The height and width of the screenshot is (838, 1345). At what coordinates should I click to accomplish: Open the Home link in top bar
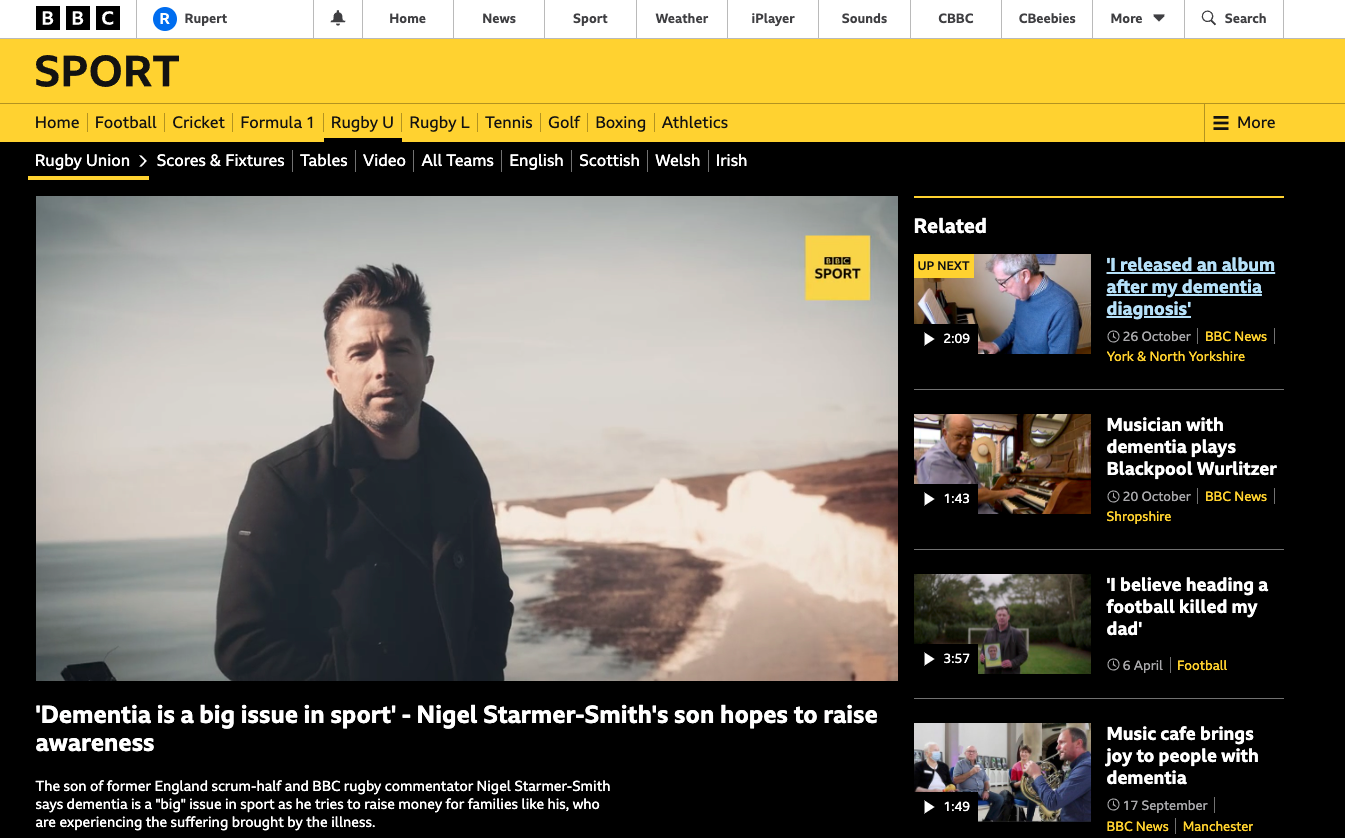407,18
